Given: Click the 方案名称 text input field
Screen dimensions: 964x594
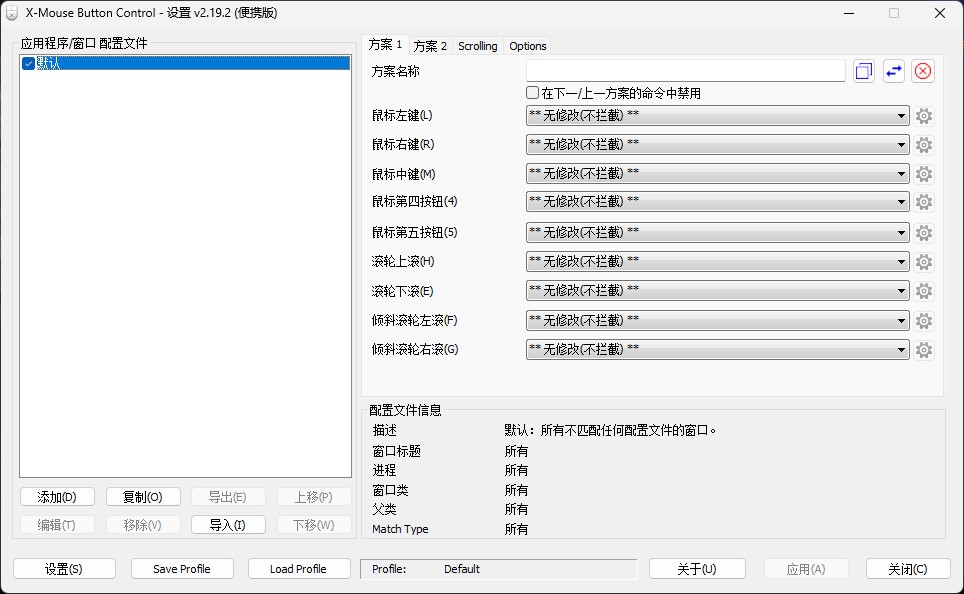Looking at the screenshot, I should tap(685, 71).
